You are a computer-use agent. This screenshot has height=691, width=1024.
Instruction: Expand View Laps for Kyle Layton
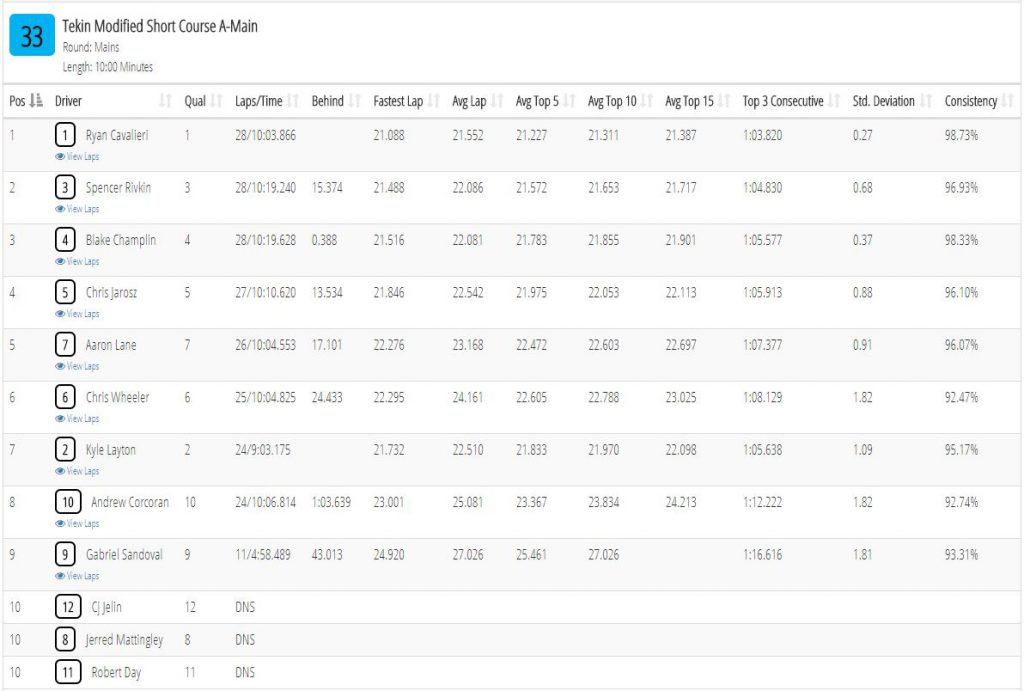tap(77, 471)
